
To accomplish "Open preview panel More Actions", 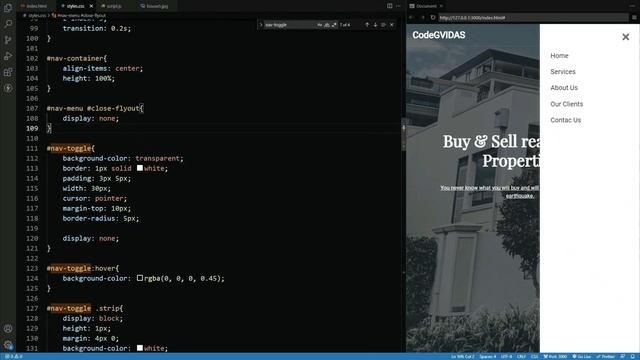I will [x=633, y=6].
